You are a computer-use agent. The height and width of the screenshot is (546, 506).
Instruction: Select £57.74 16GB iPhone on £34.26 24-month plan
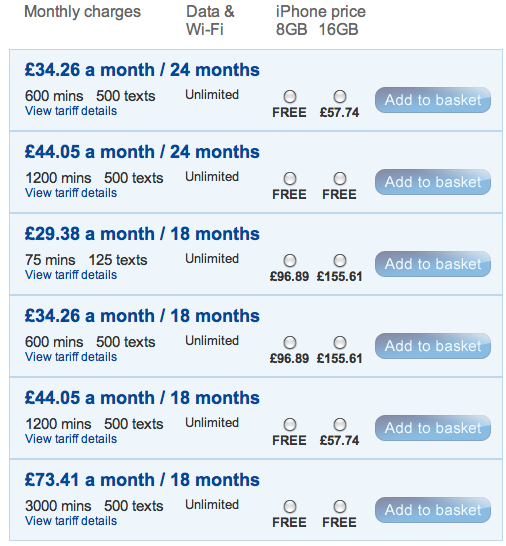tap(340, 96)
